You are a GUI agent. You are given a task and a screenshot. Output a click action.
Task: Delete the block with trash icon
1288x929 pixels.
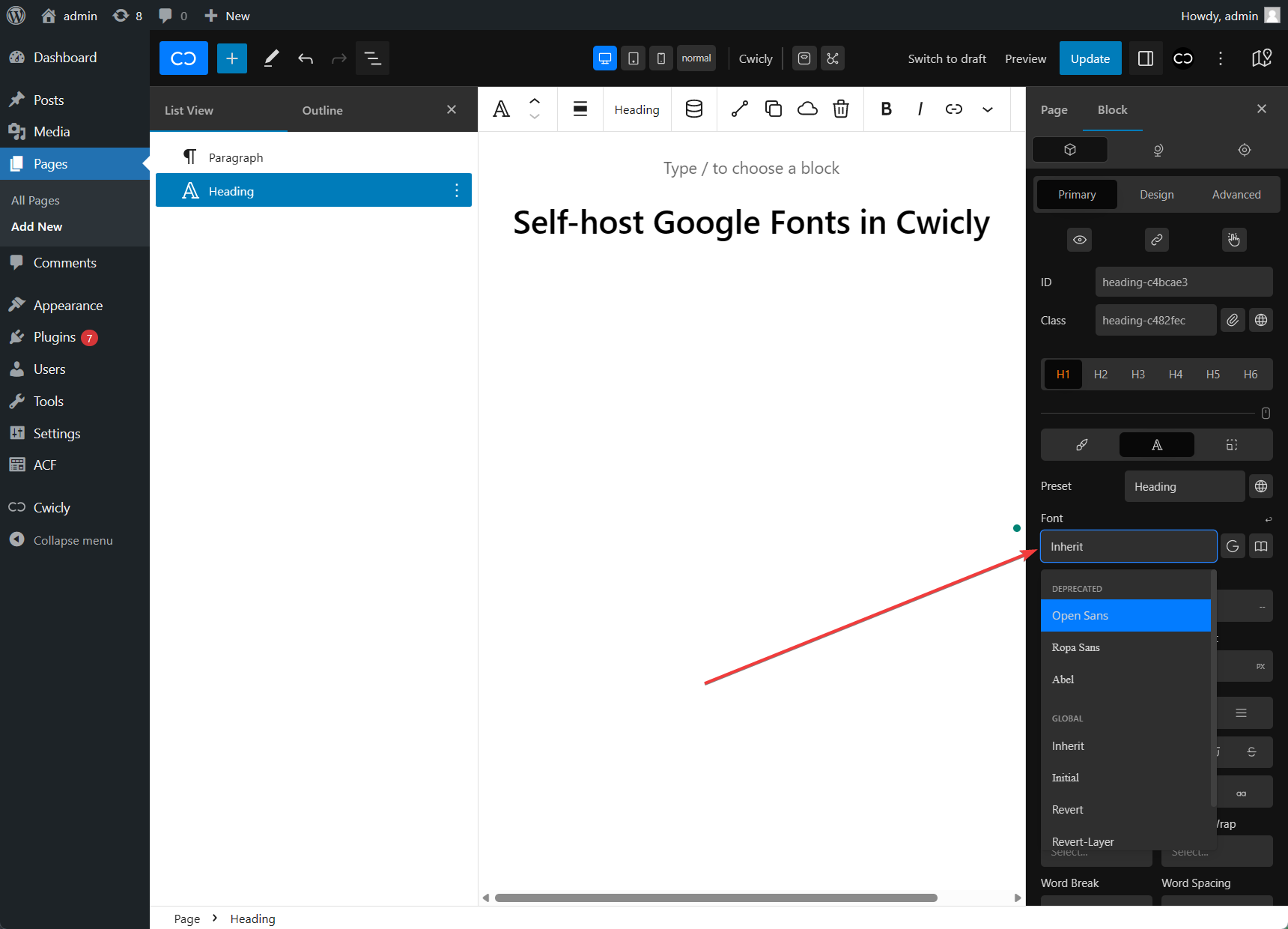(841, 109)
